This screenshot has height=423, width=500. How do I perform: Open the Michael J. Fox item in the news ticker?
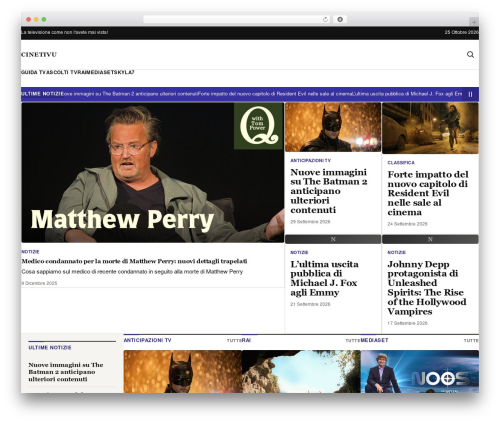[408, 94]
